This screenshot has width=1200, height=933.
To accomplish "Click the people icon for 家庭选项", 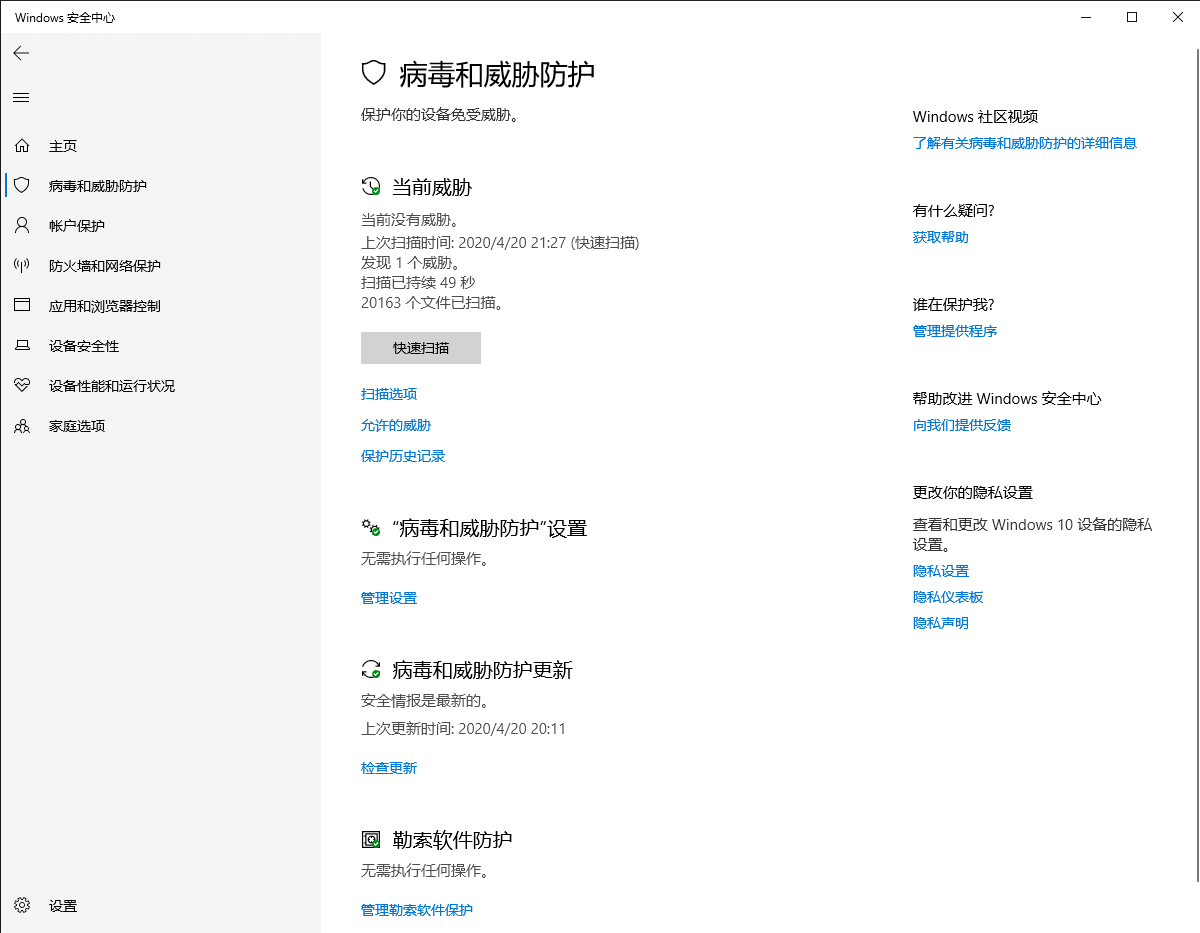I will click(x=22, y=426).
